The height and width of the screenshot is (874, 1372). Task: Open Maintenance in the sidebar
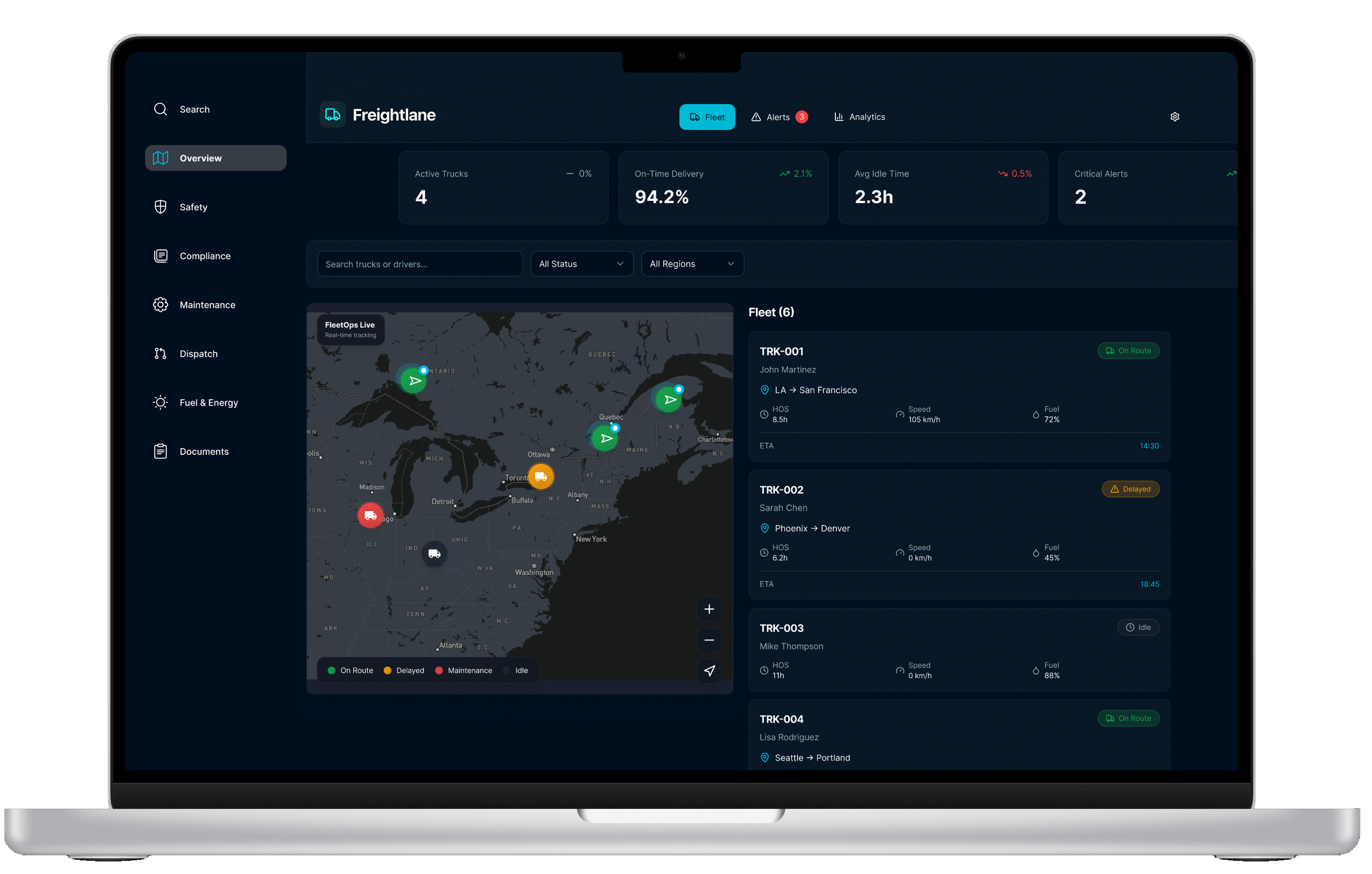(x=206, y=305)
